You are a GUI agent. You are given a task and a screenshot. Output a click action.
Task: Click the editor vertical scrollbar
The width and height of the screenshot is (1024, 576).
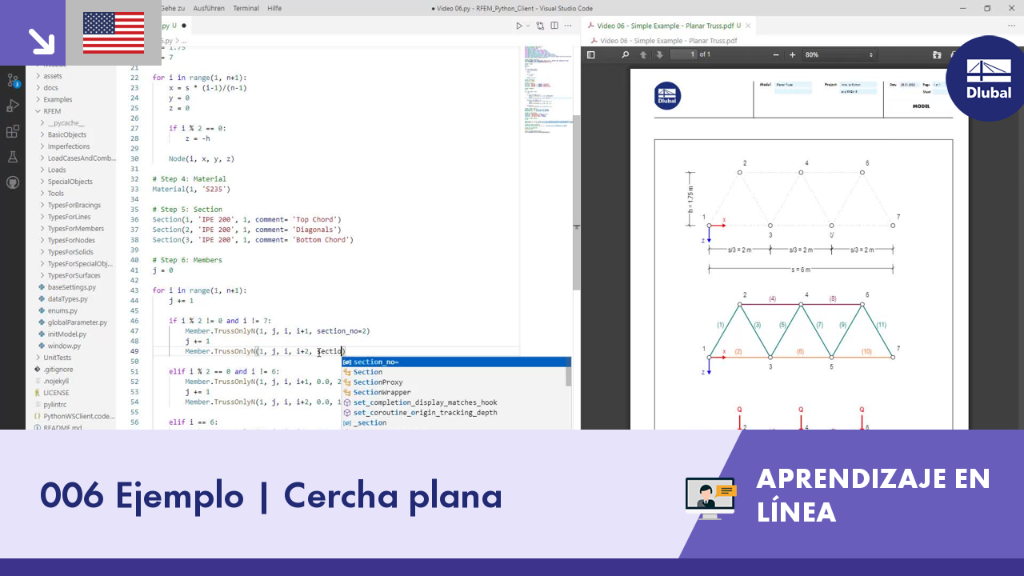pyautogui.click(x=576, y=202)
